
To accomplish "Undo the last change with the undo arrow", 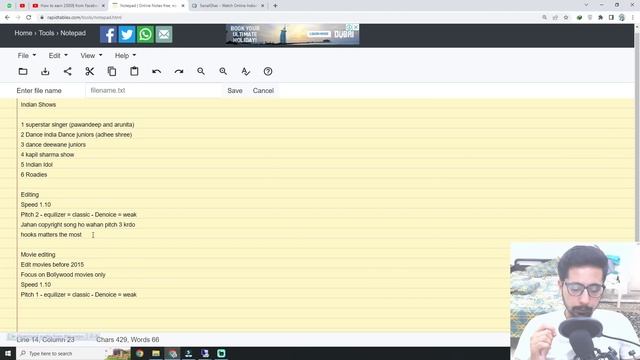I will coord(156,71).
